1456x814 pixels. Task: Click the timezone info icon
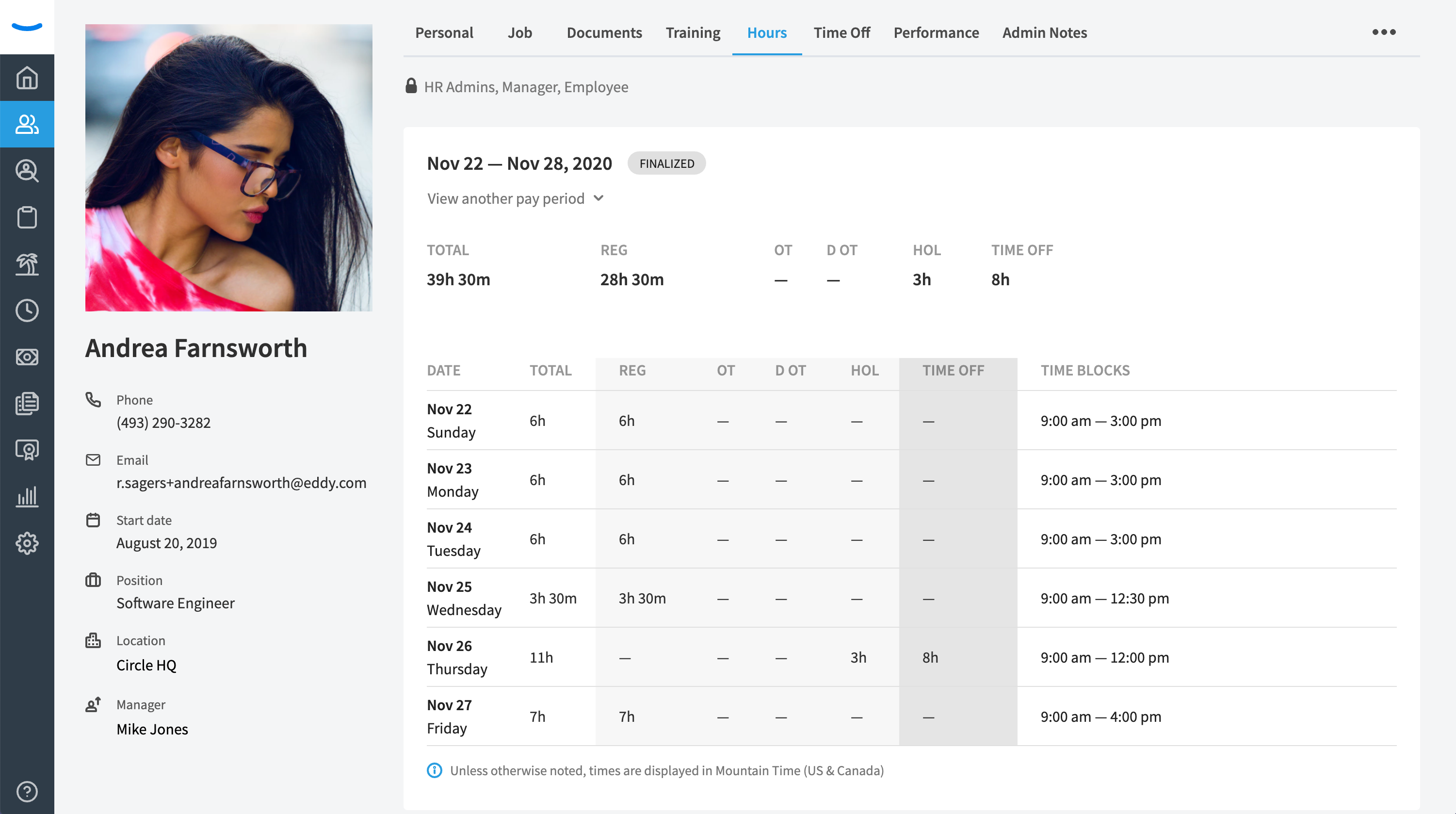coord(434,770)
